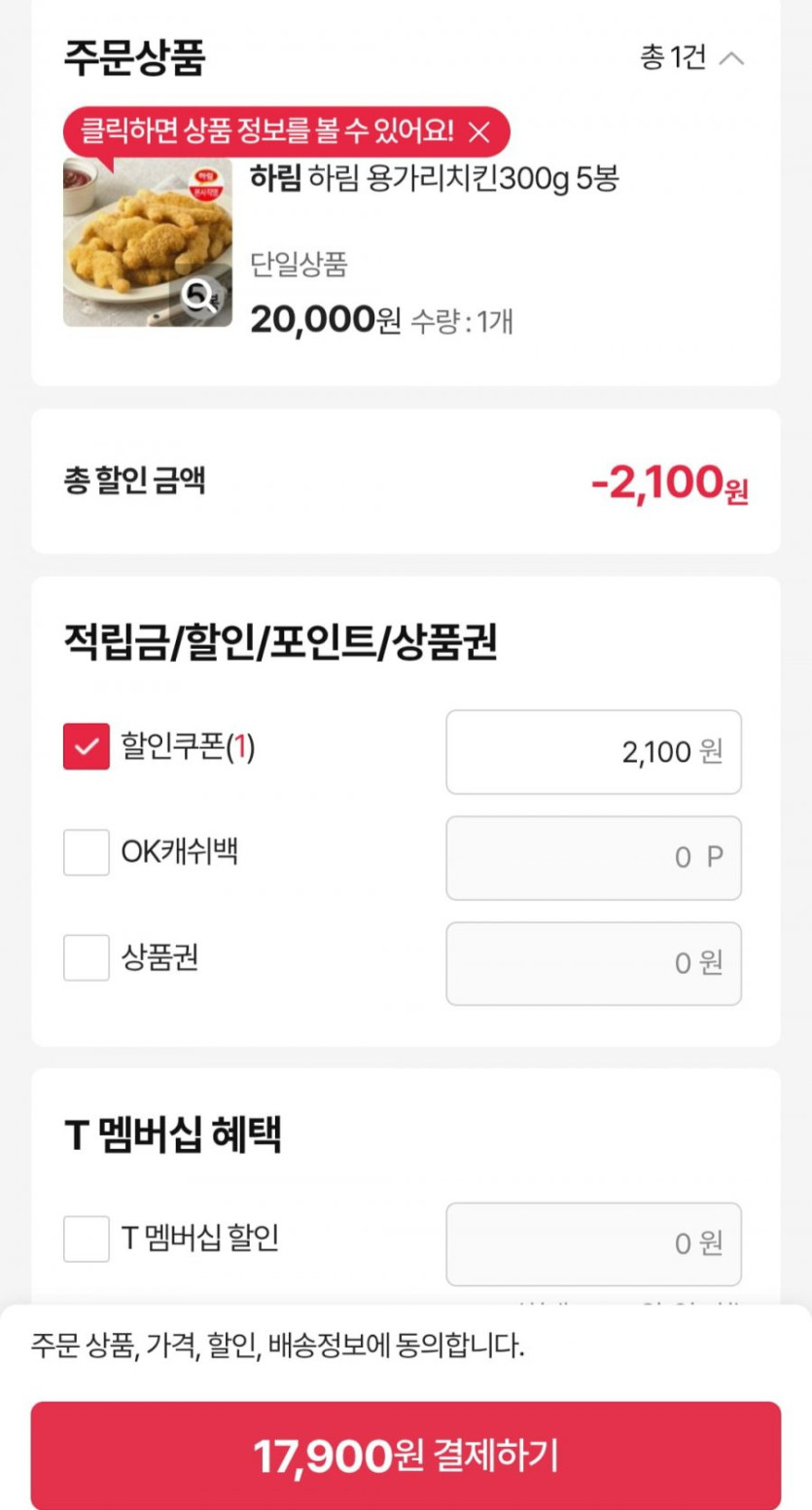Click the 할인쿠폰 2,100원 amount field

click(593, 752)
